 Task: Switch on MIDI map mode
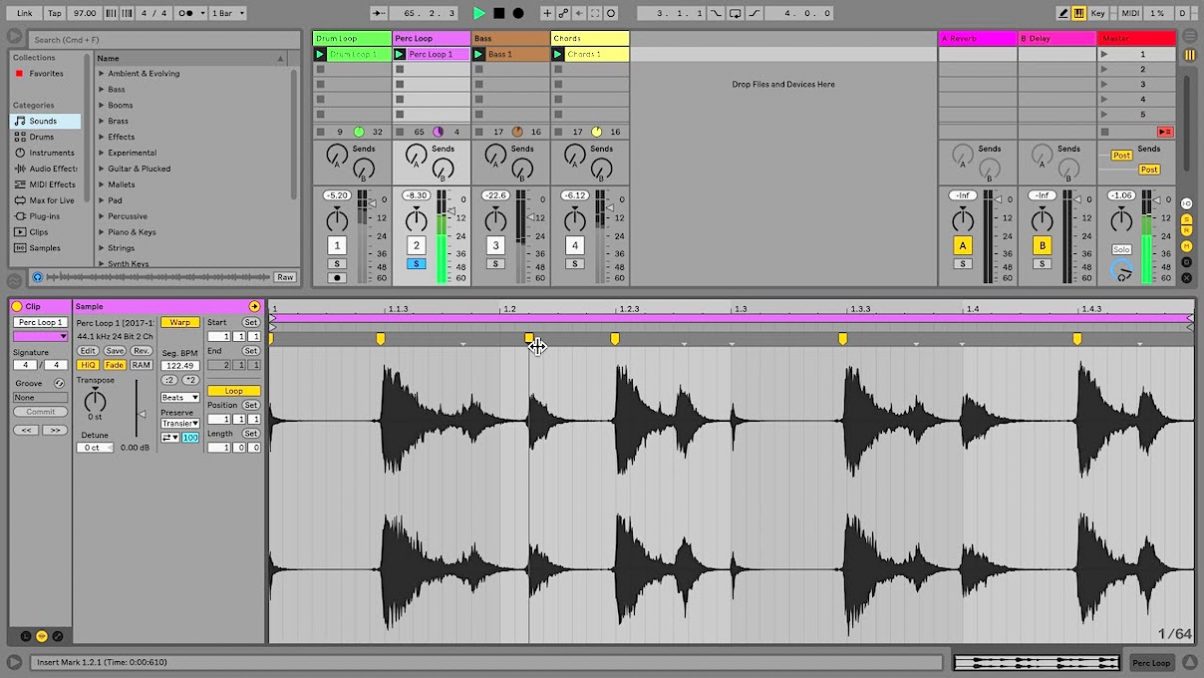(1130, 13)
